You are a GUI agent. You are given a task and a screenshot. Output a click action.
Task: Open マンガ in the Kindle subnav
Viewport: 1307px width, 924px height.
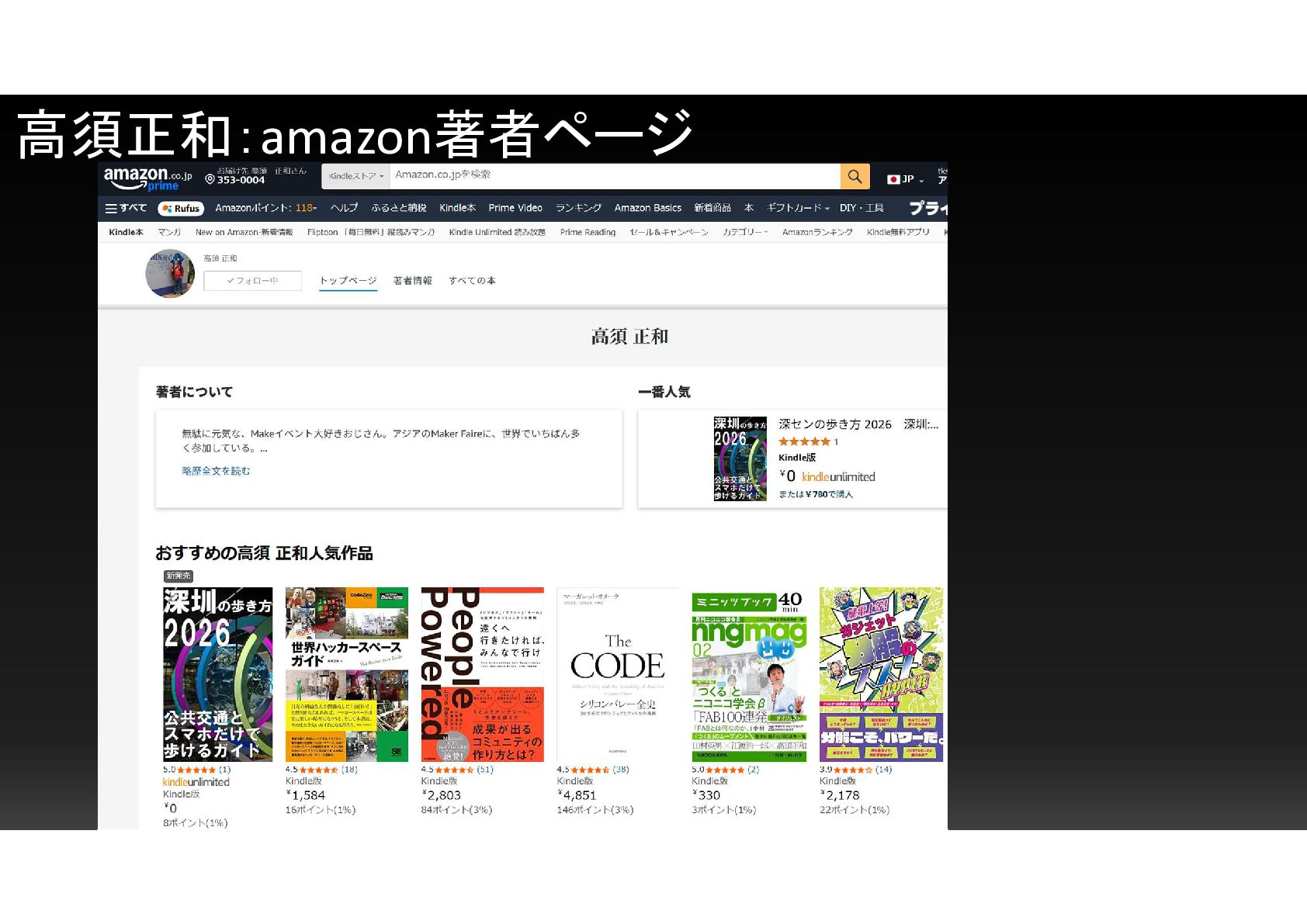169,232
